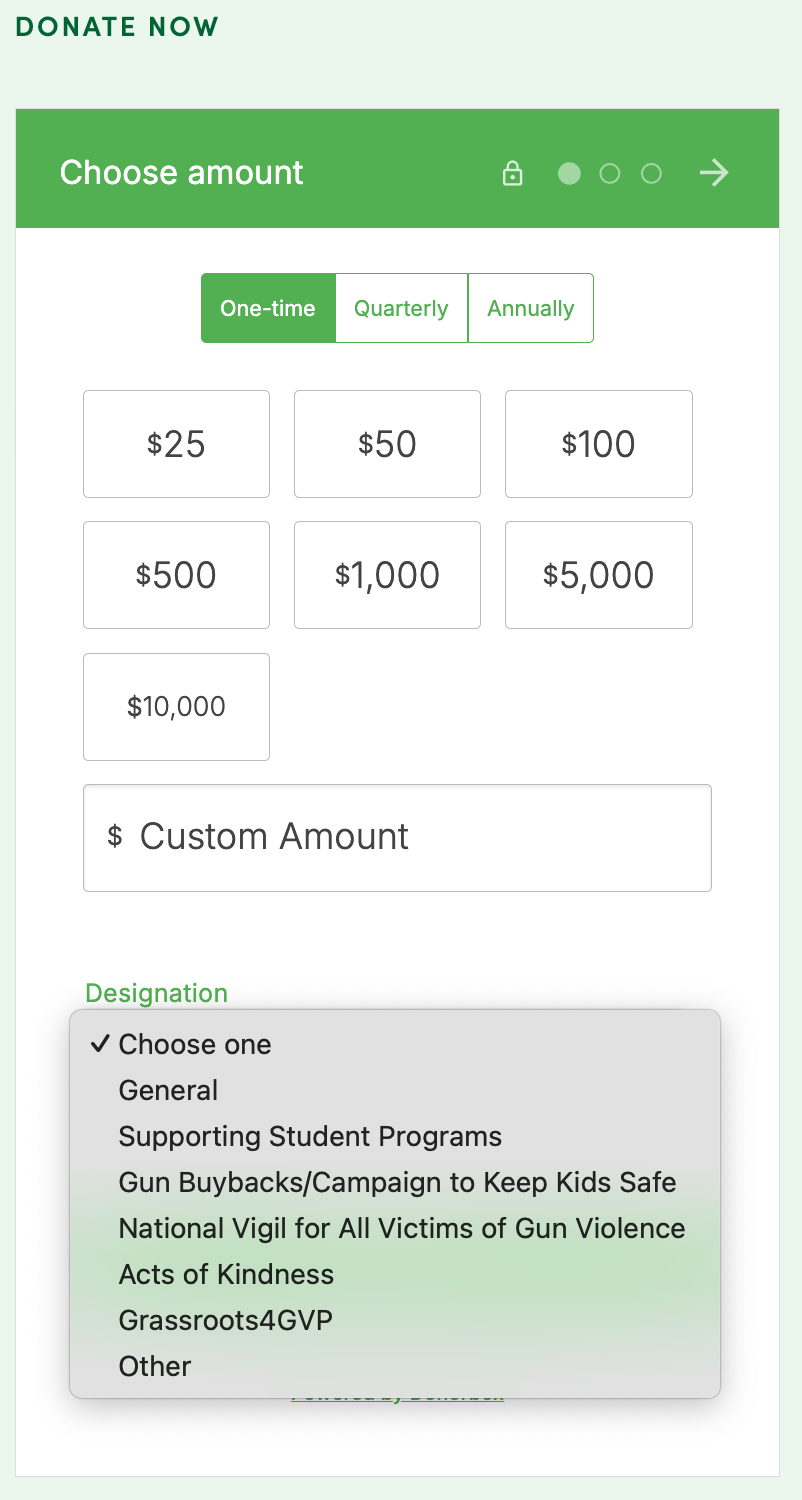Click the Custom Amount input field
802x1500 pixels.
click(397, 837)
